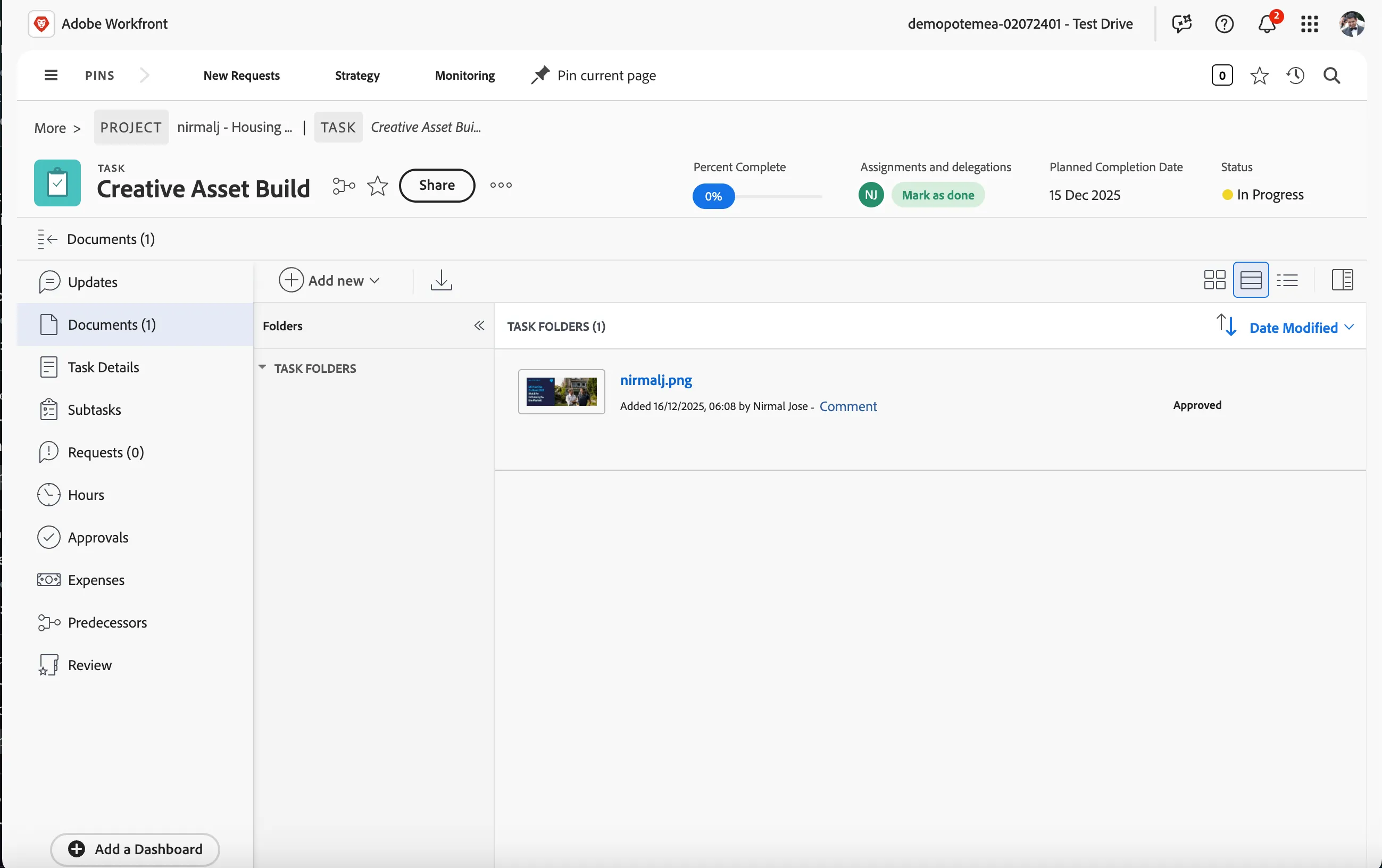Open notifications bell with 2 alerts

[1267, 24]
